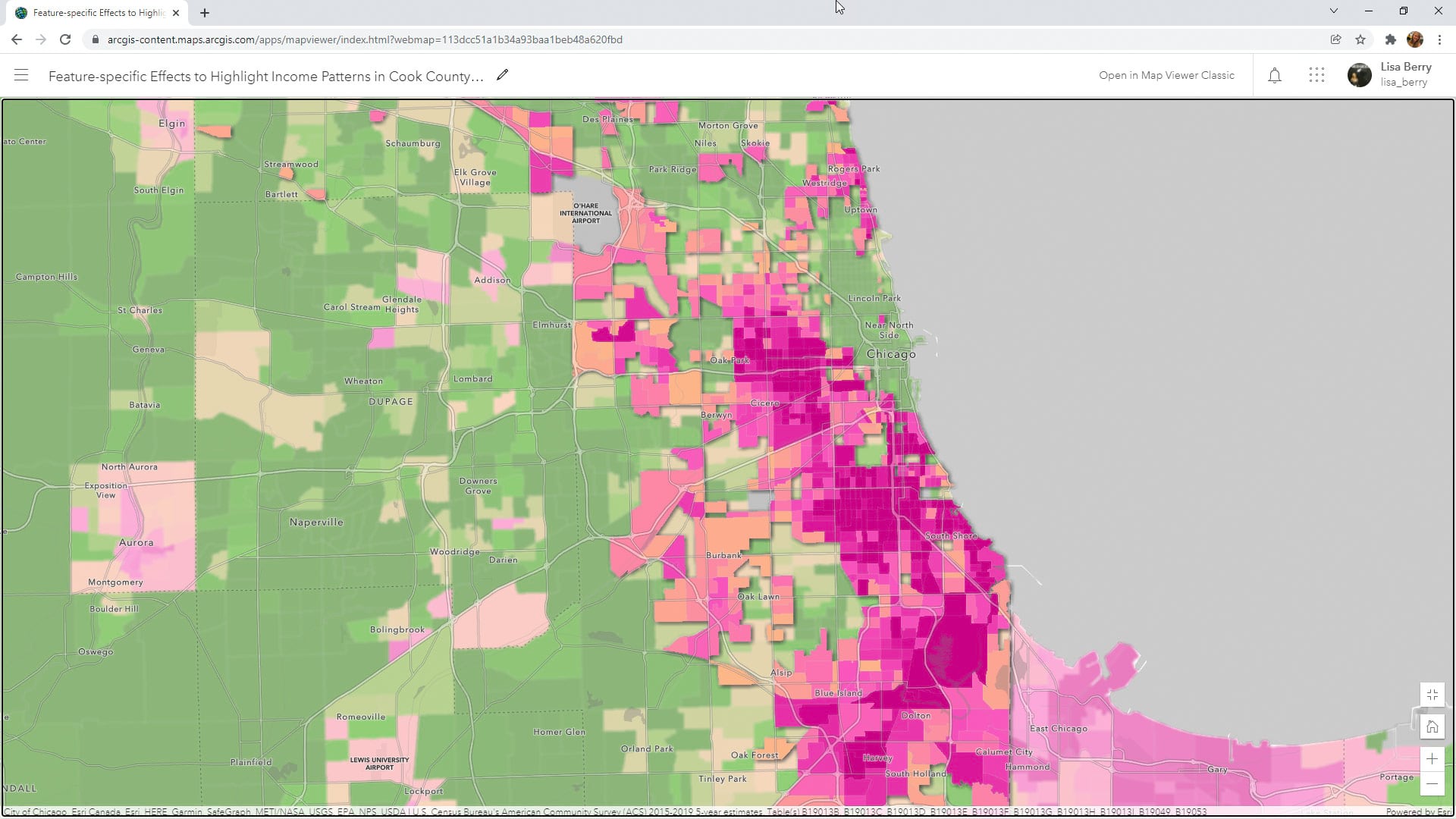1456x819 pixels.
Task: Open the notifications bell
Action: pos(1275,75)
